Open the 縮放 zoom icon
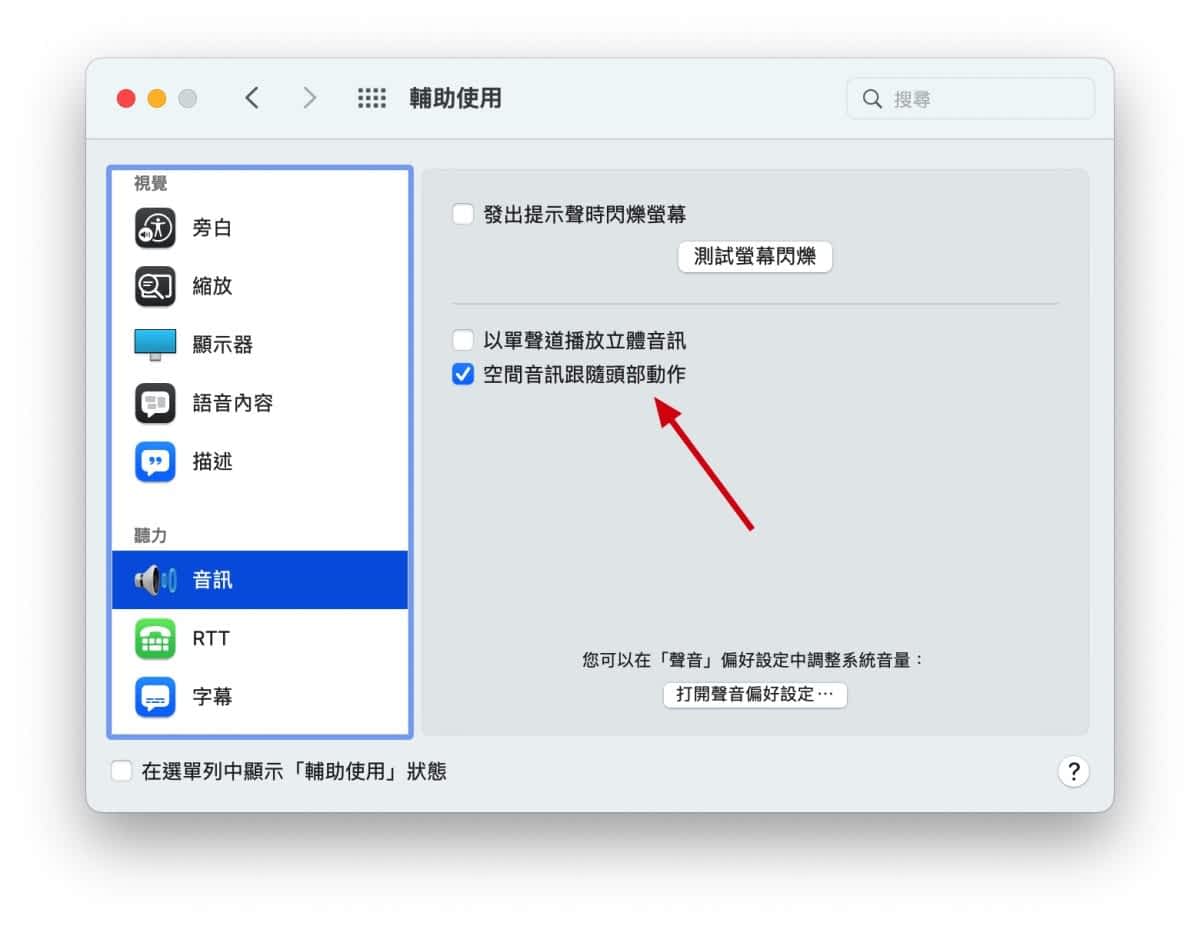1200x926 pixels. point(155,287)
